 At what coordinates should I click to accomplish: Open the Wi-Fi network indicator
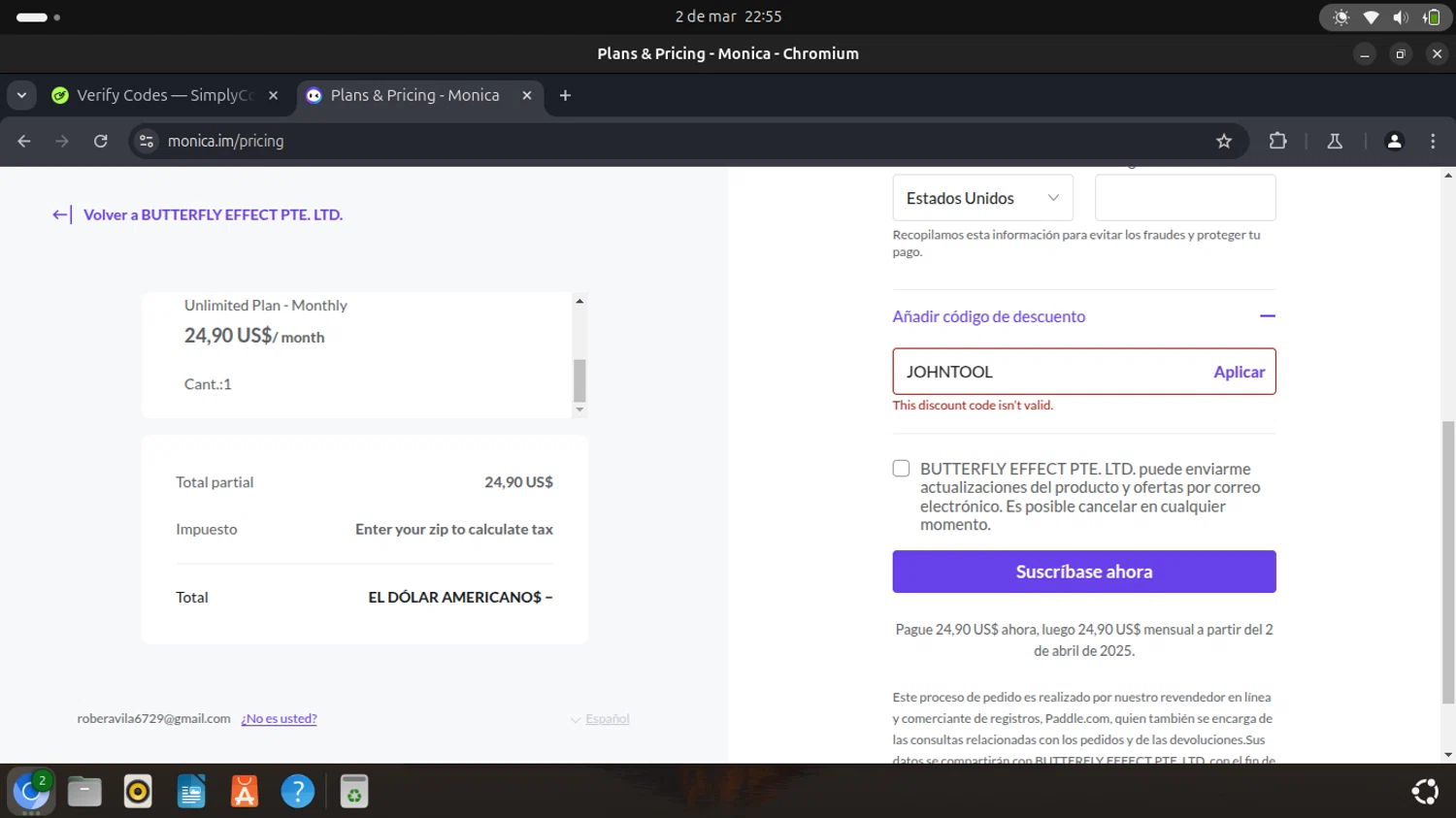point(1371,17)
